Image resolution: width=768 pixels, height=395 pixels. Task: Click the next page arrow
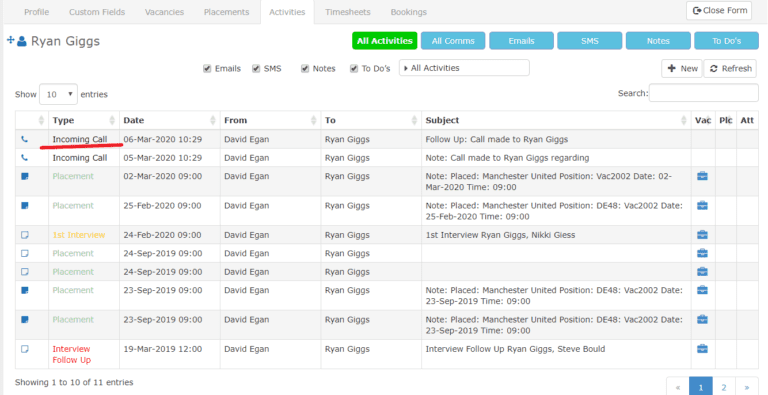tap(746, 387)
